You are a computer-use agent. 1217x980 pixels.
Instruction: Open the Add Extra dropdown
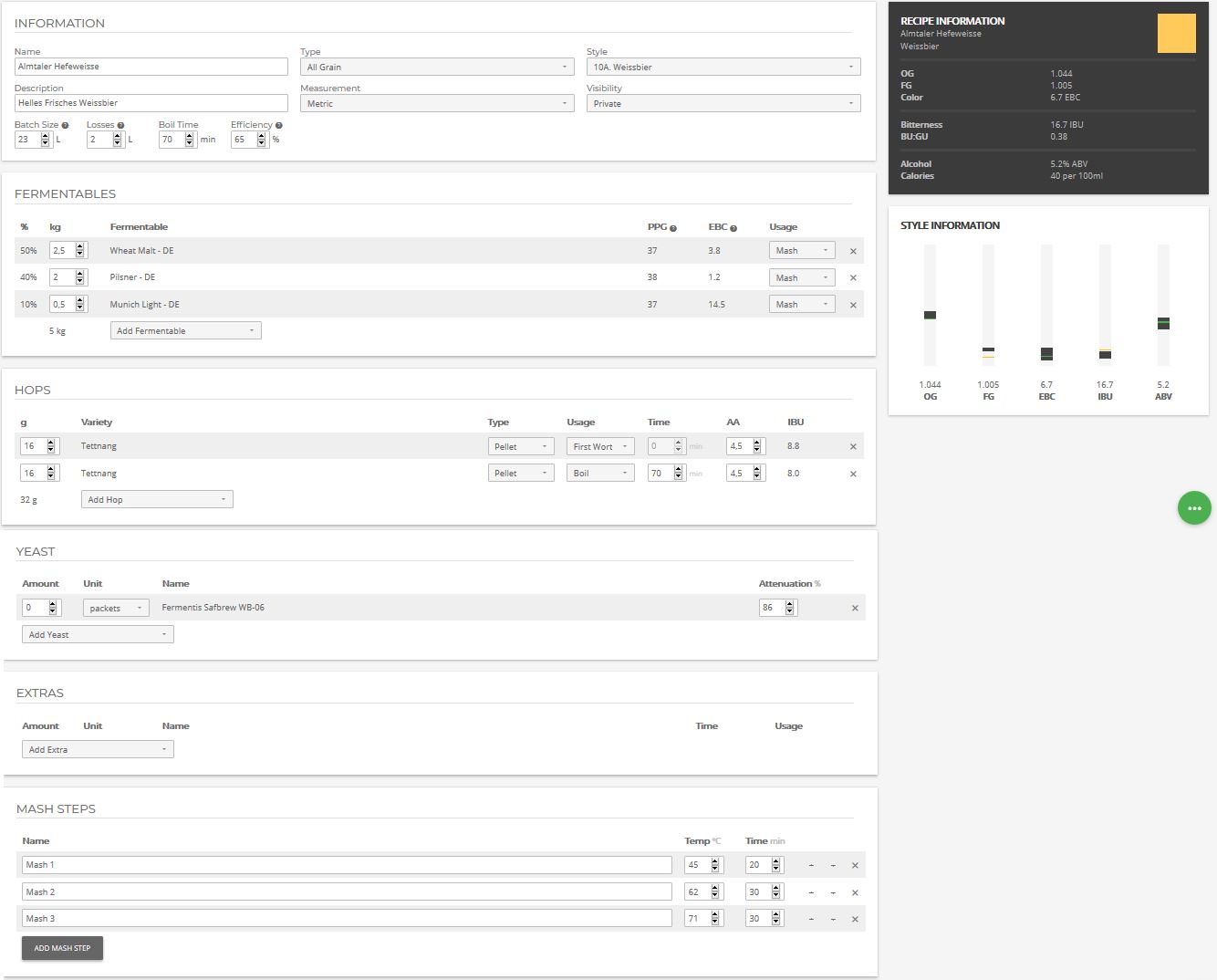click(x=98, y=750)
